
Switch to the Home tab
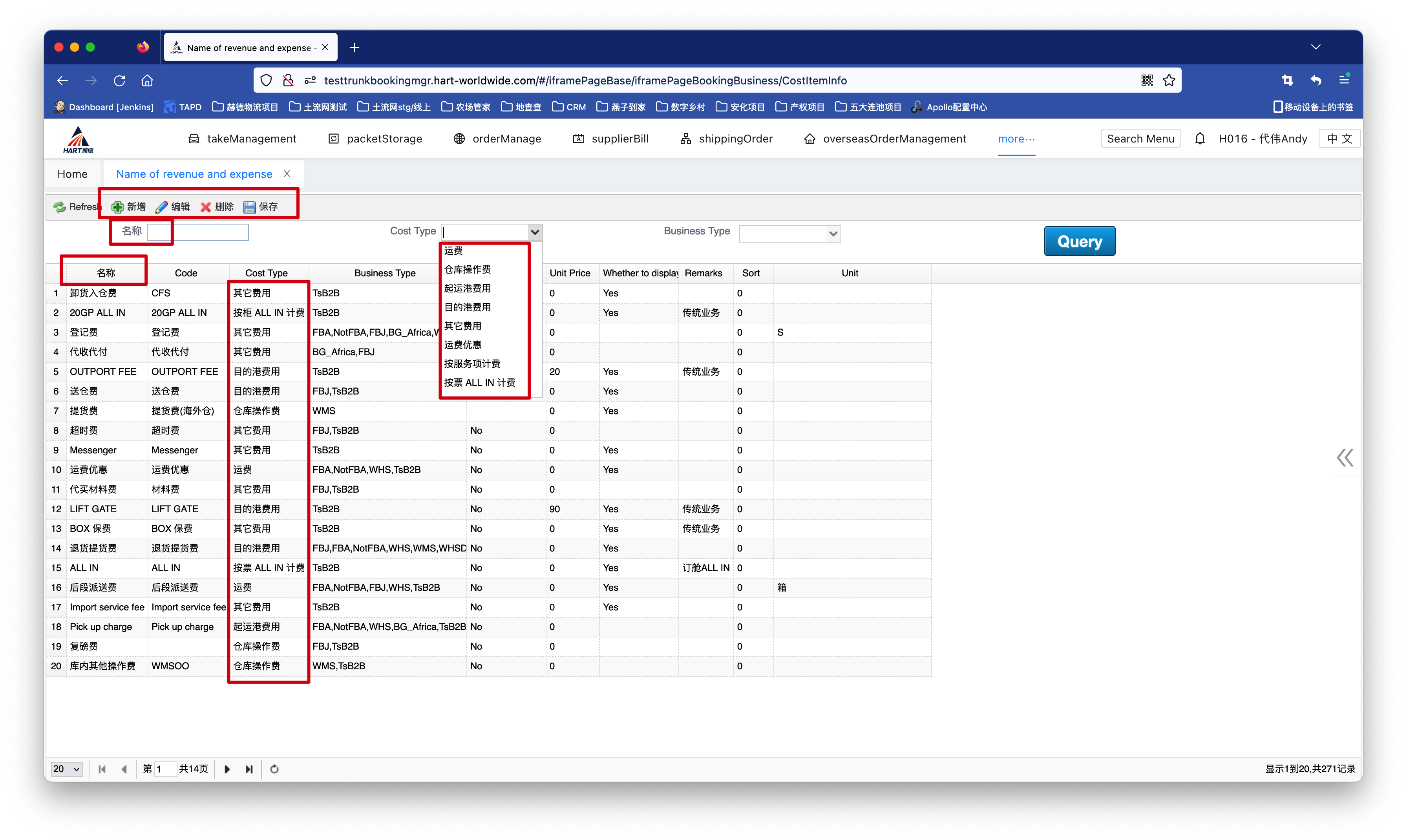click(73, 174)
